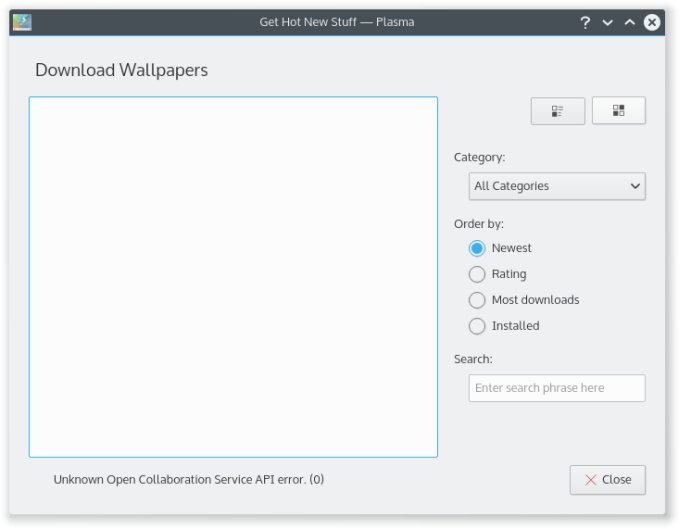Click the Download Wallpapers heading

[121, 70]
